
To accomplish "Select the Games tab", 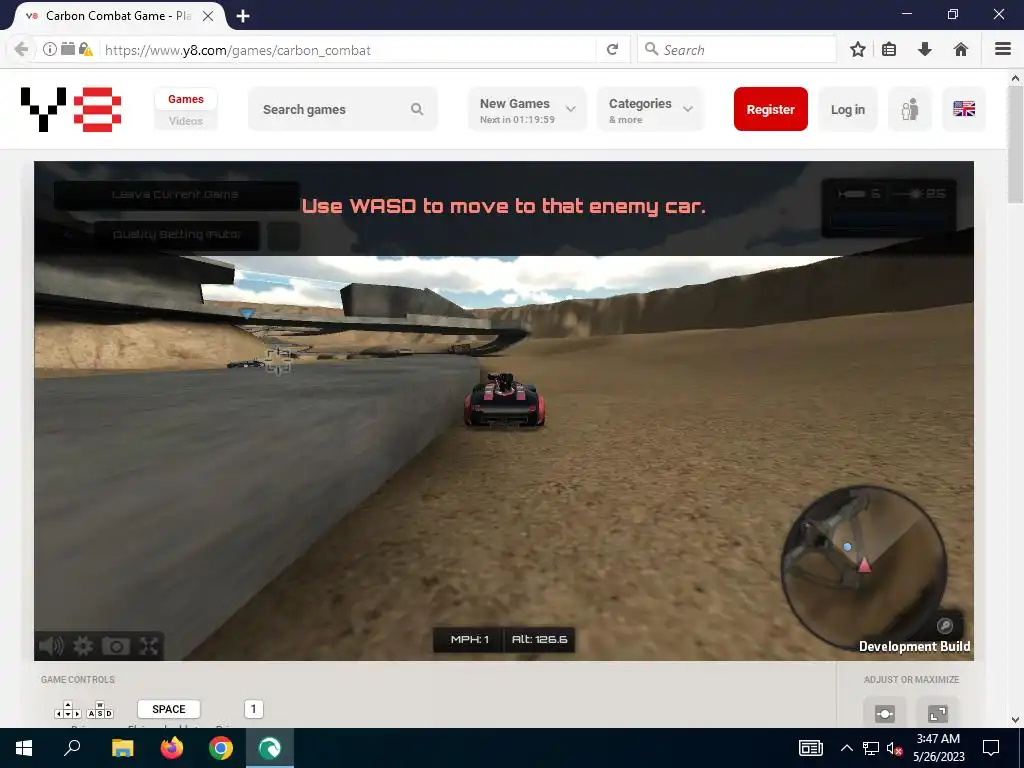I will [x=185, y=99].
